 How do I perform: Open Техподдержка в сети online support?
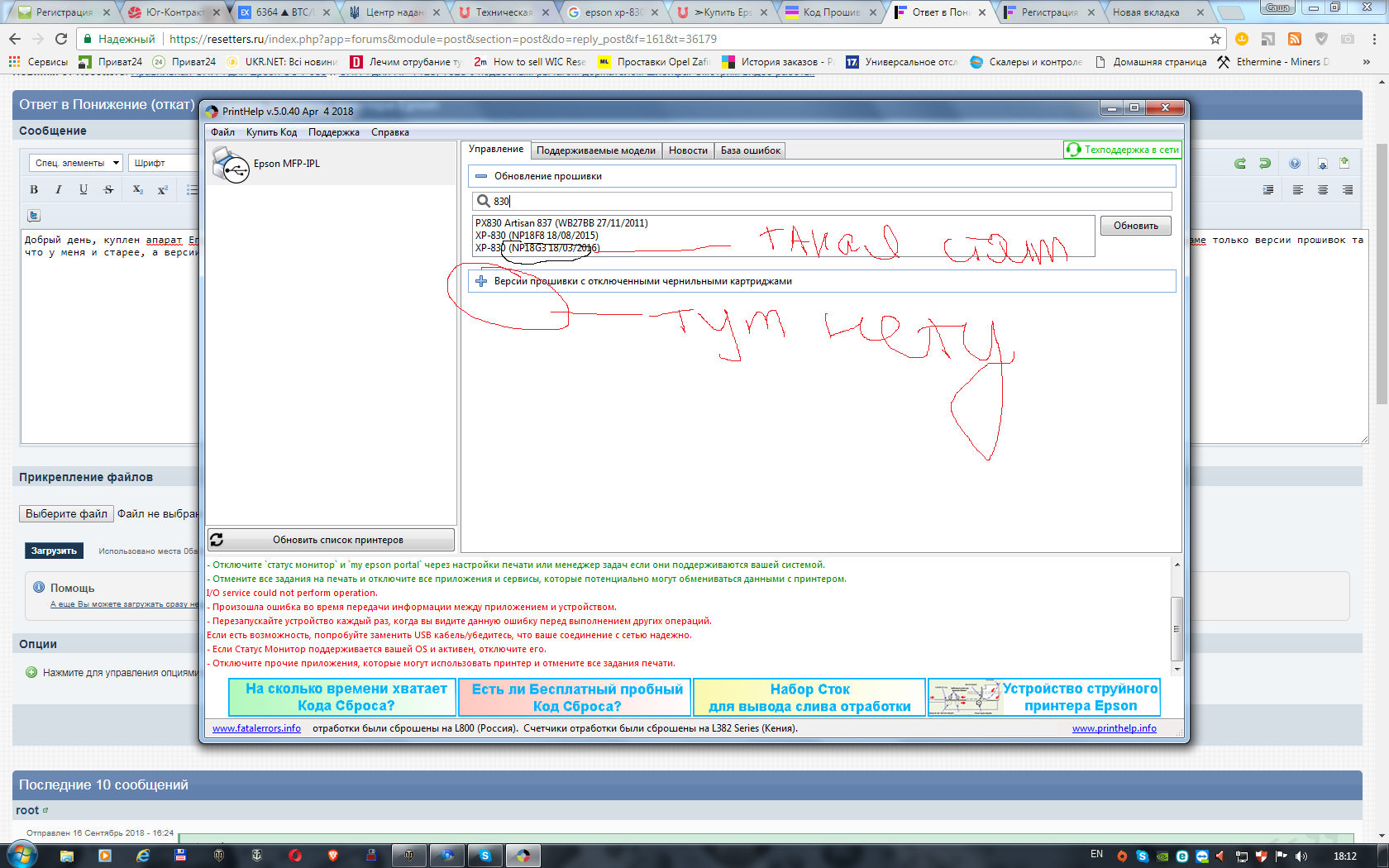[1123, 150]
